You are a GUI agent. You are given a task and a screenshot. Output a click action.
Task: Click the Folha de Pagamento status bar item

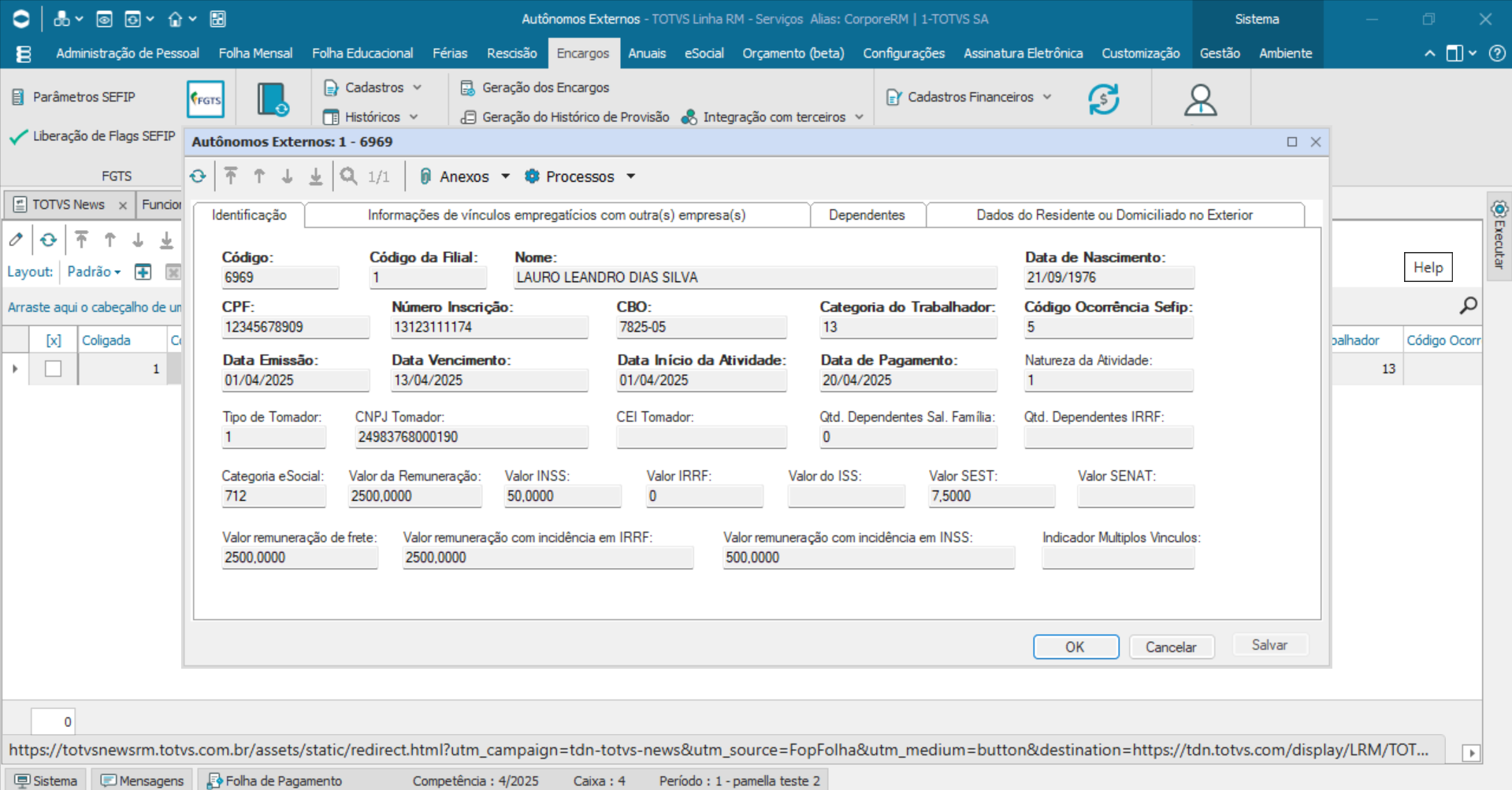click(x=275, y=781)
